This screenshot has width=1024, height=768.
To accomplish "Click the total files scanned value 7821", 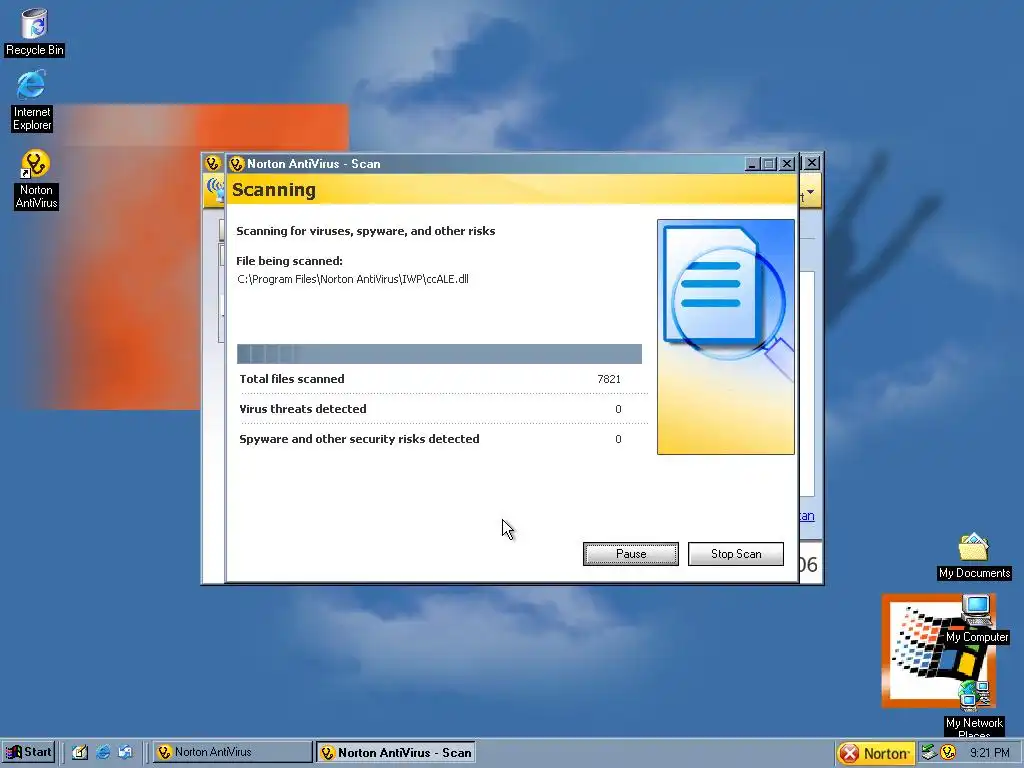I will click(609, 379).
